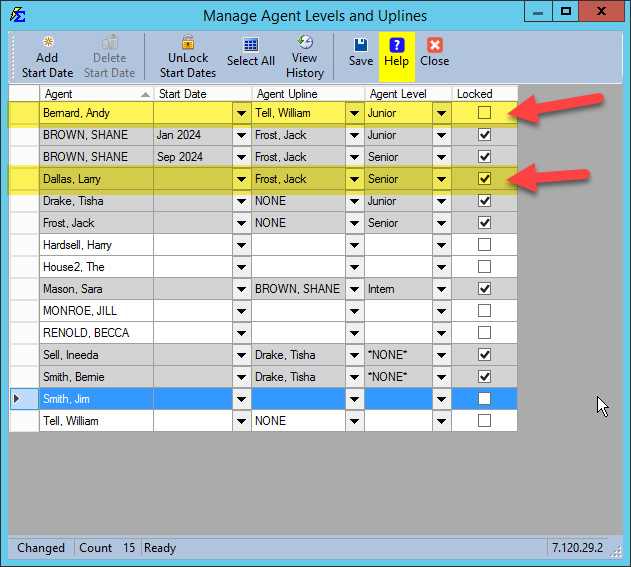631x567 pixels.
Task: Click the application icon in the title bar
Action: tap(17, 14)
